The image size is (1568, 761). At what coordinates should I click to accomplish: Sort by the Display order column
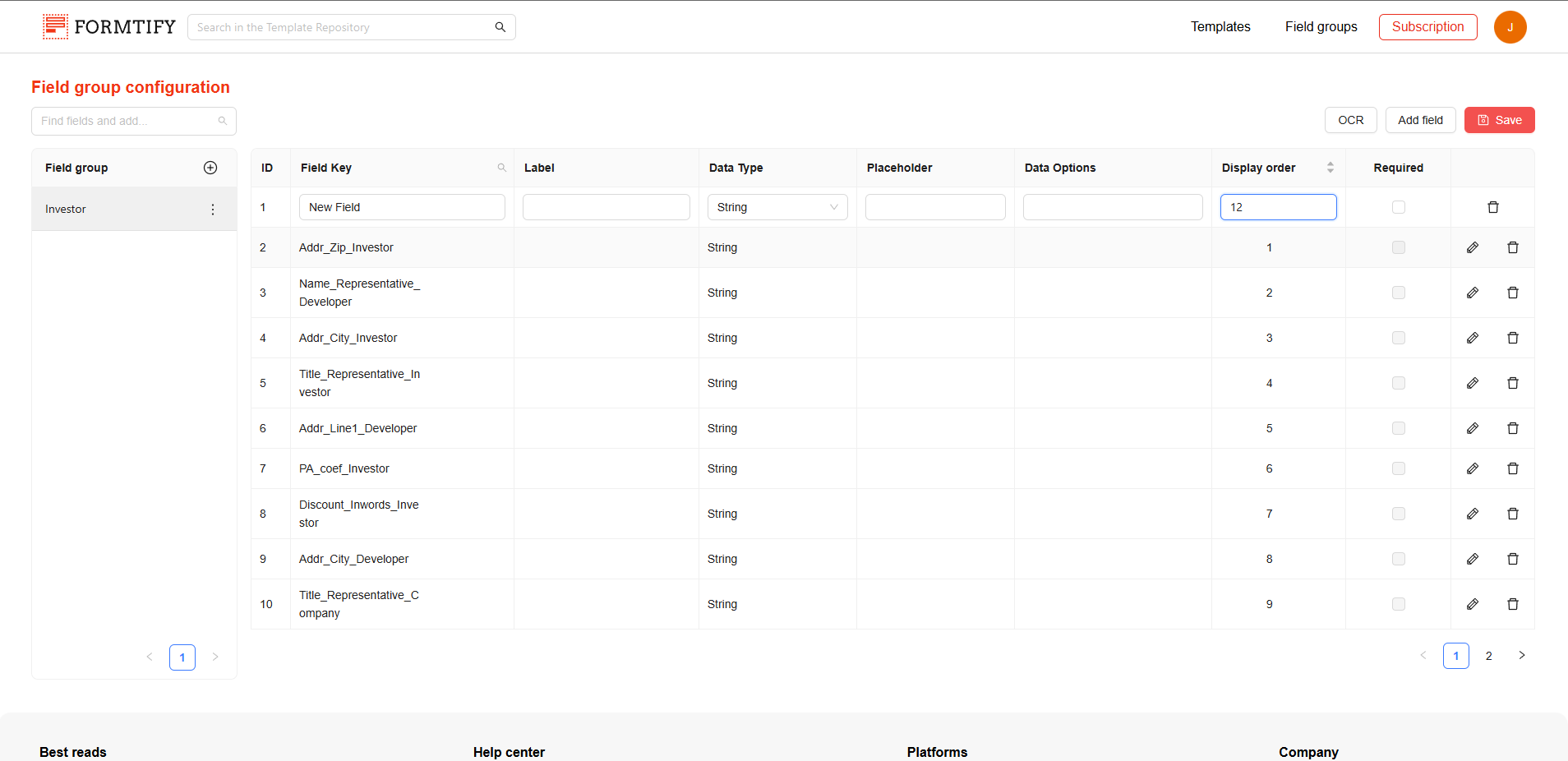click(x=1330, y=168)
